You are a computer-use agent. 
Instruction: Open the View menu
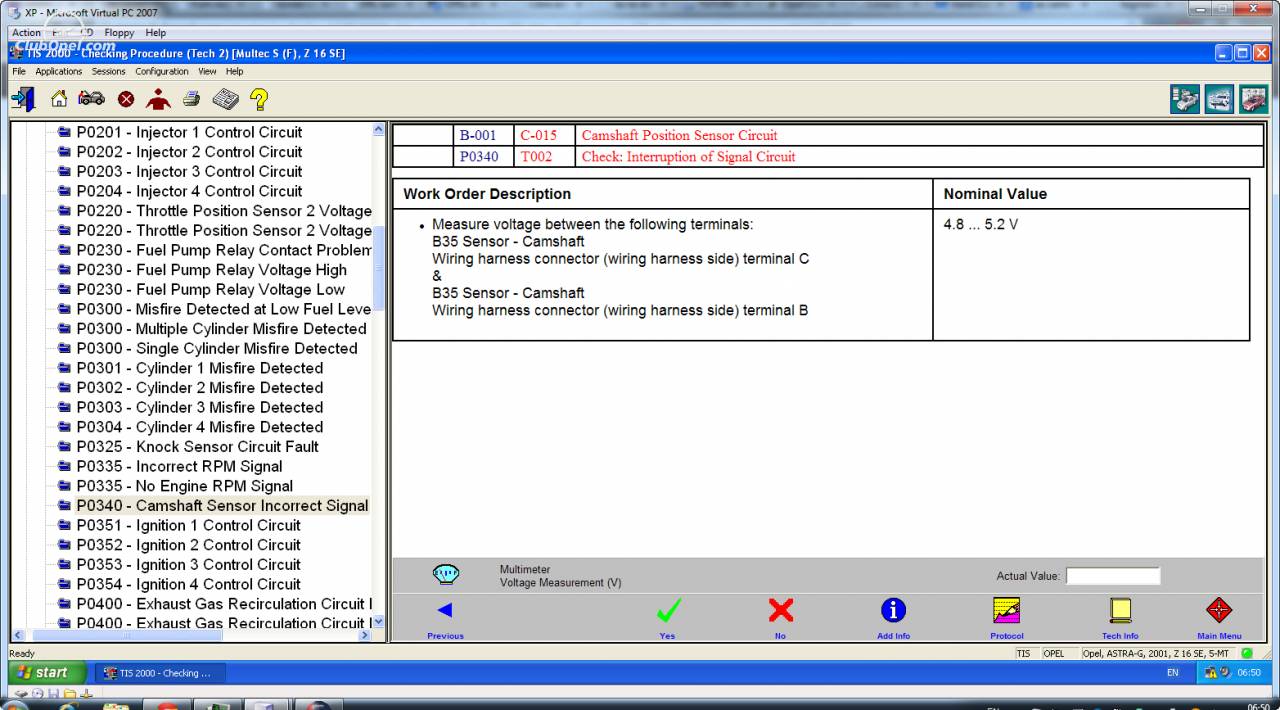(207, 72)
